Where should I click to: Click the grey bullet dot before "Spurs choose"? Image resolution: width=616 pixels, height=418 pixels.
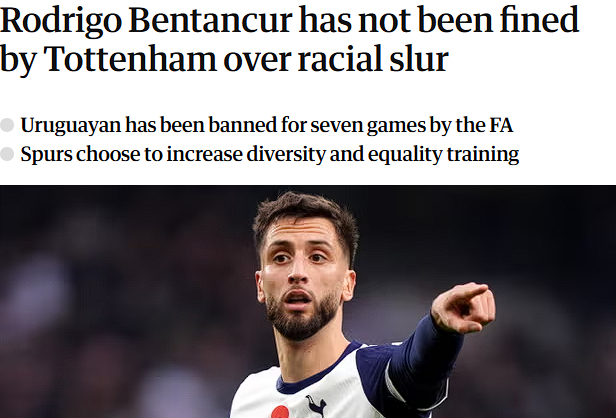pyautogui.click(x=8, y=155)
